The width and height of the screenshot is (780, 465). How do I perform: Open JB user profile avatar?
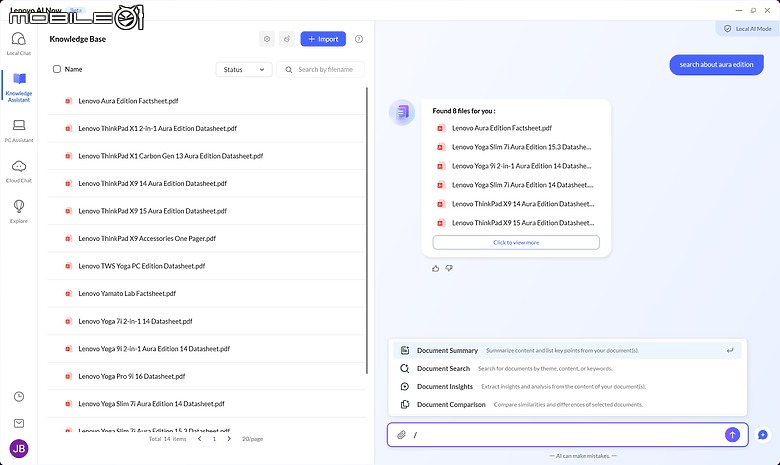[x=19, y=449]
